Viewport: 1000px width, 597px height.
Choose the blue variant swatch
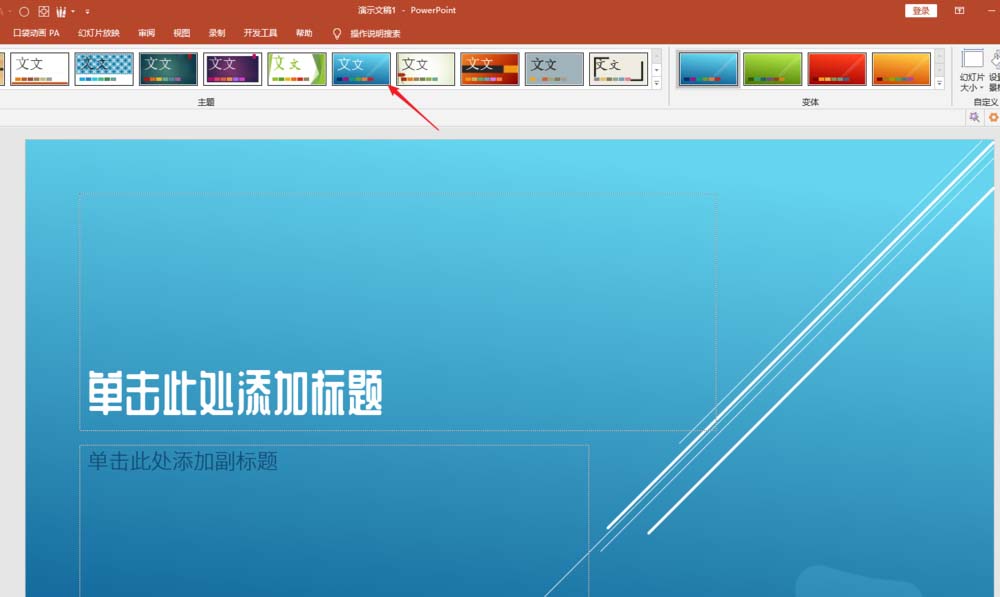coord(708,69)
